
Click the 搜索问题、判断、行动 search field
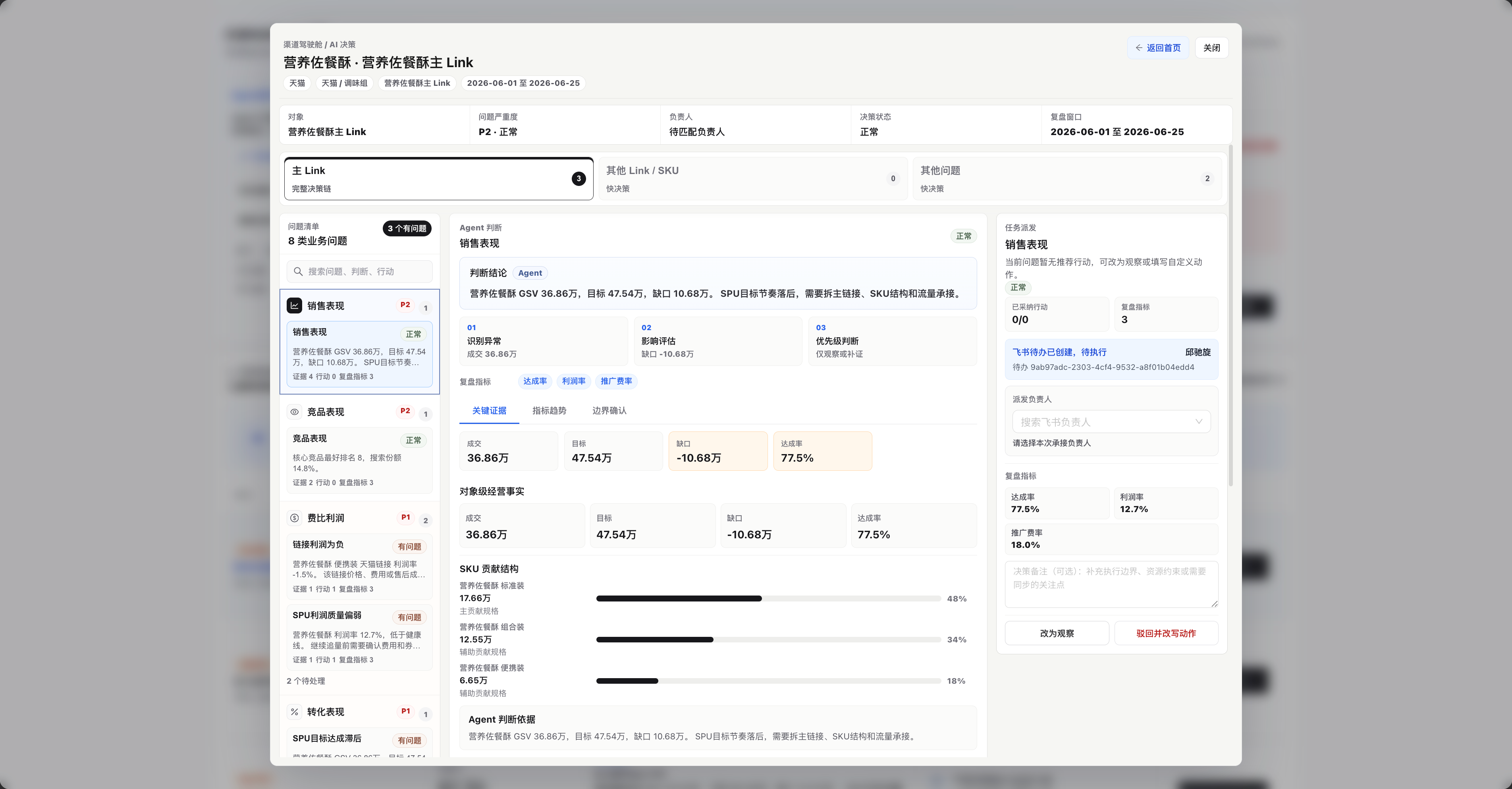pyautogui.click(x=359, y=271)
